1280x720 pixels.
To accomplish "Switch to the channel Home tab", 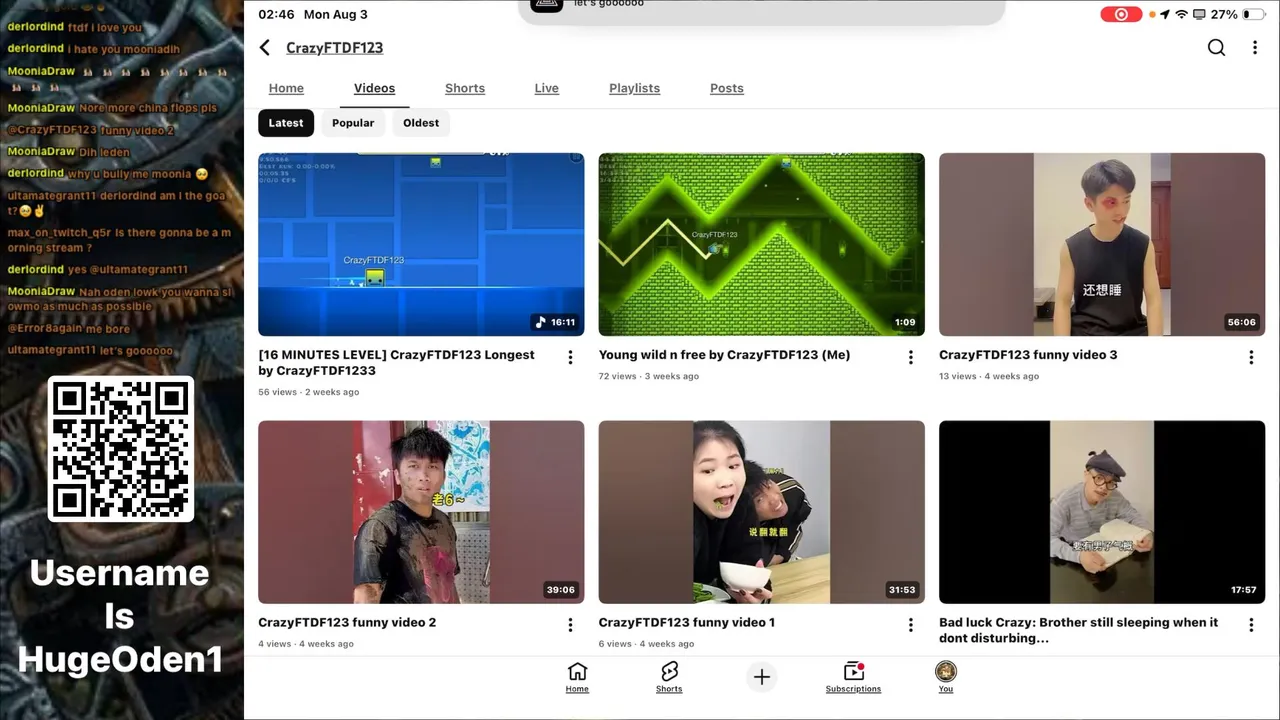I will coord(286,88).
